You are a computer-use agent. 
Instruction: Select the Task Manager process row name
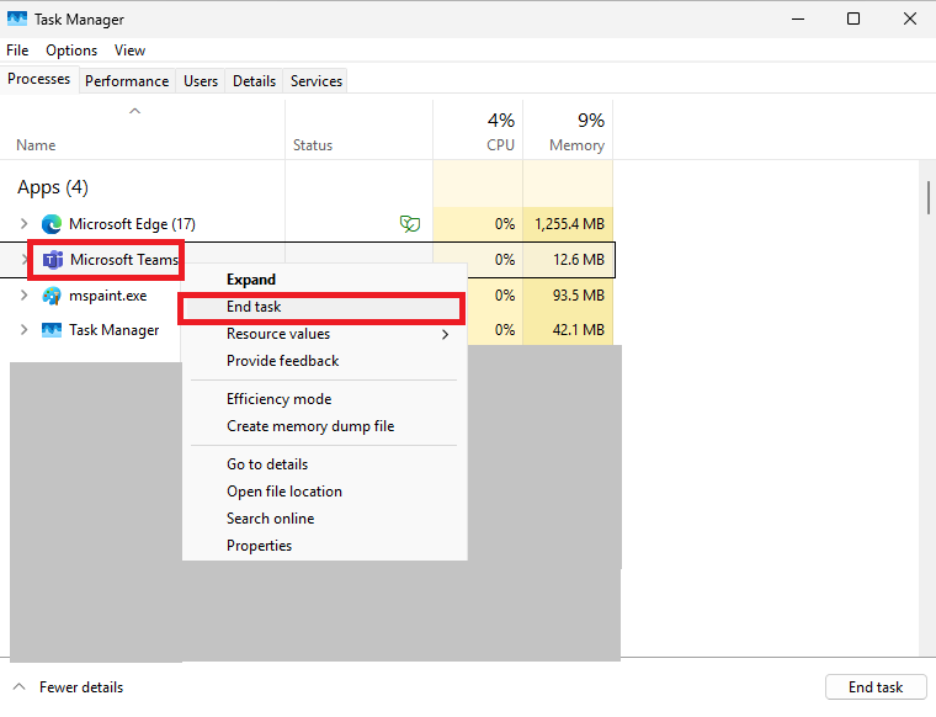(114, 330)
